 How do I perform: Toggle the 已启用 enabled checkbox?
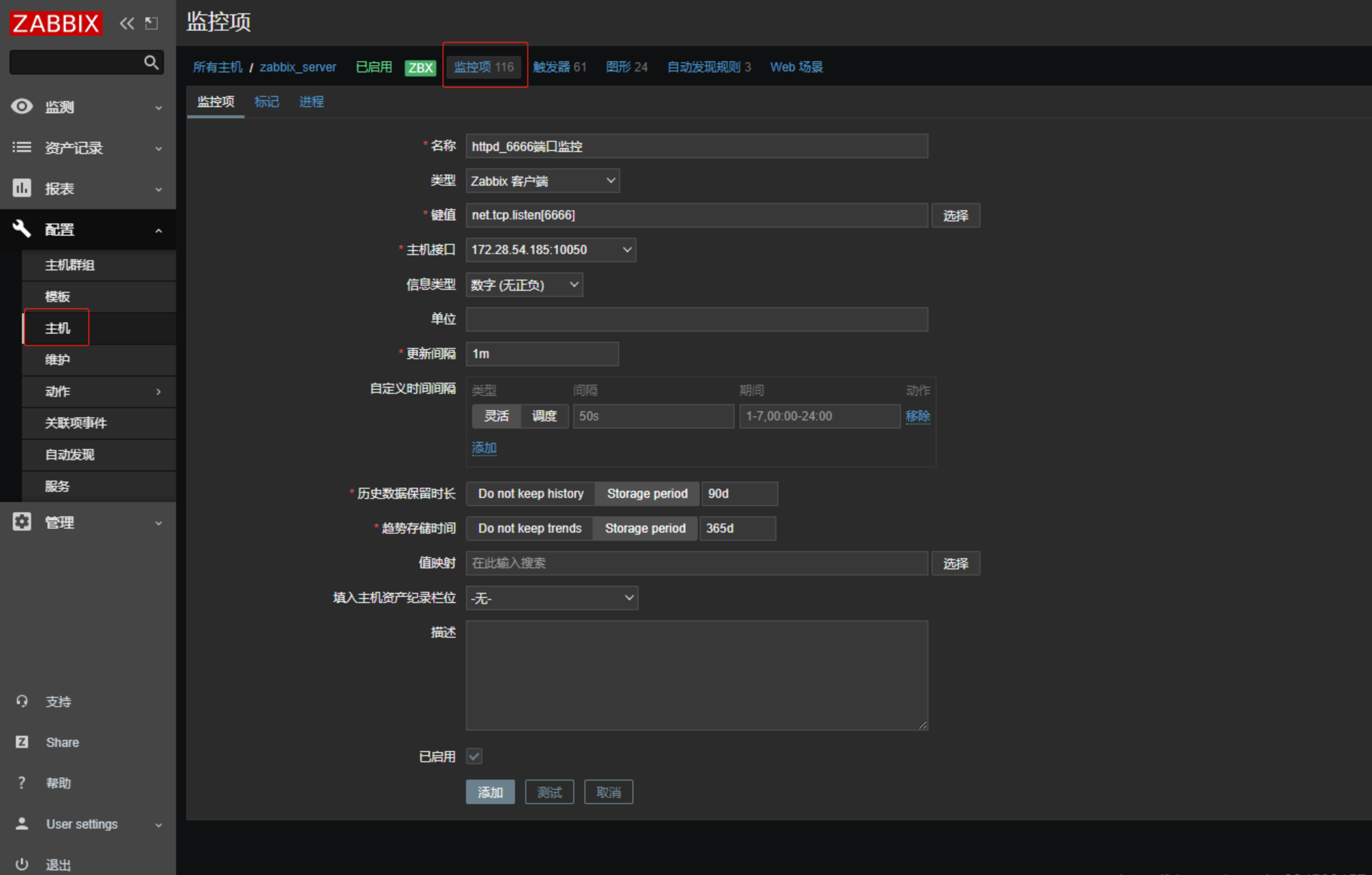(x=474, y=756)
